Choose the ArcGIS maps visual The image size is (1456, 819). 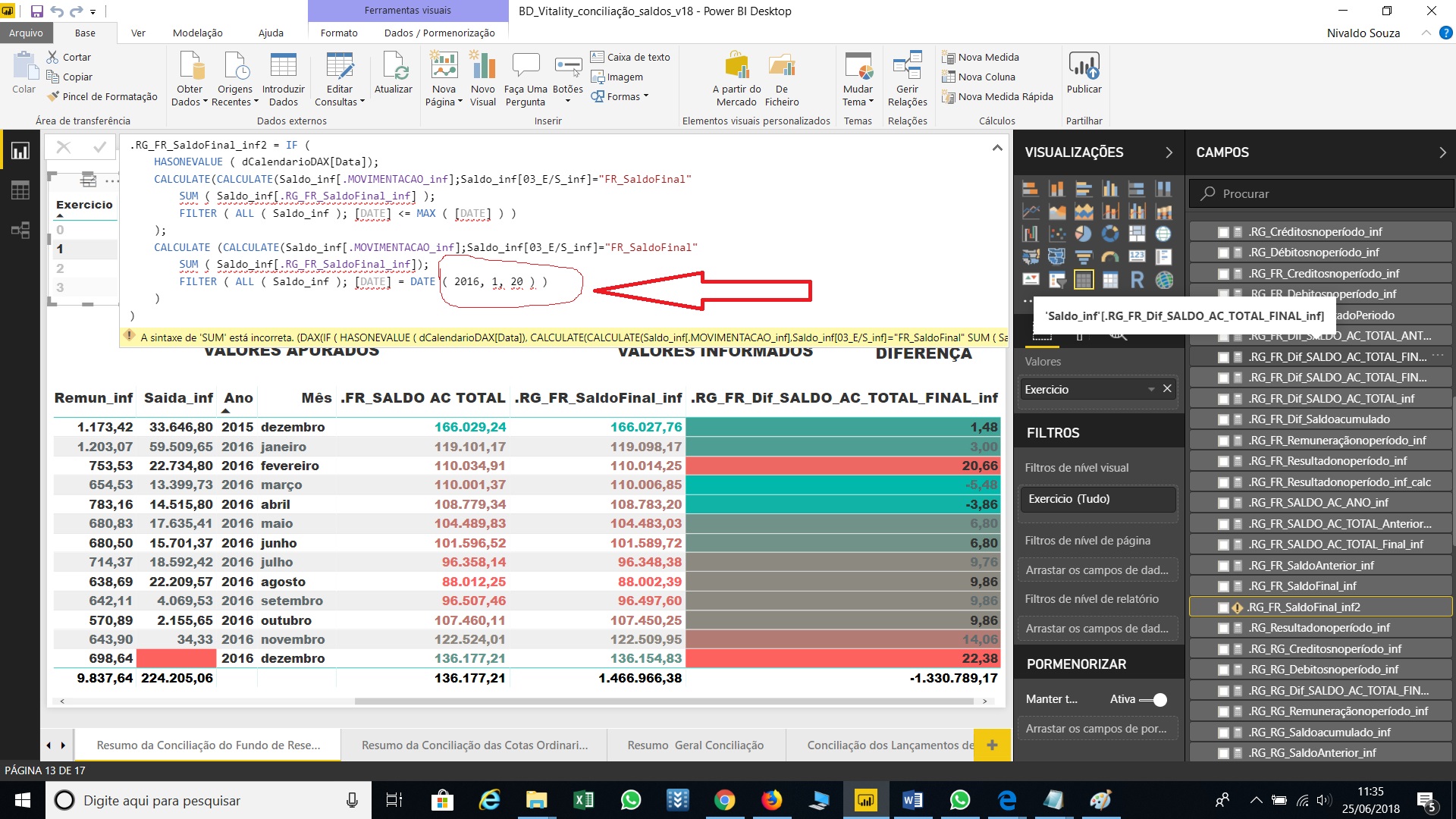1163,280
